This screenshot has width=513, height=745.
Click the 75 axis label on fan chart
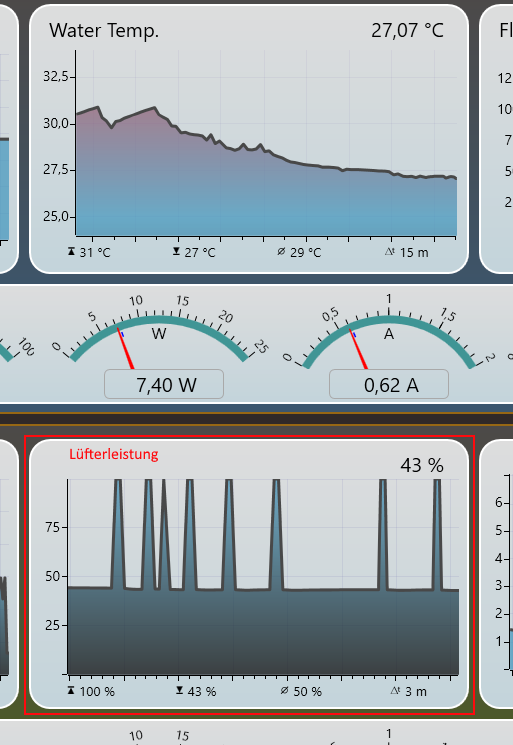(x=52, y=527)
